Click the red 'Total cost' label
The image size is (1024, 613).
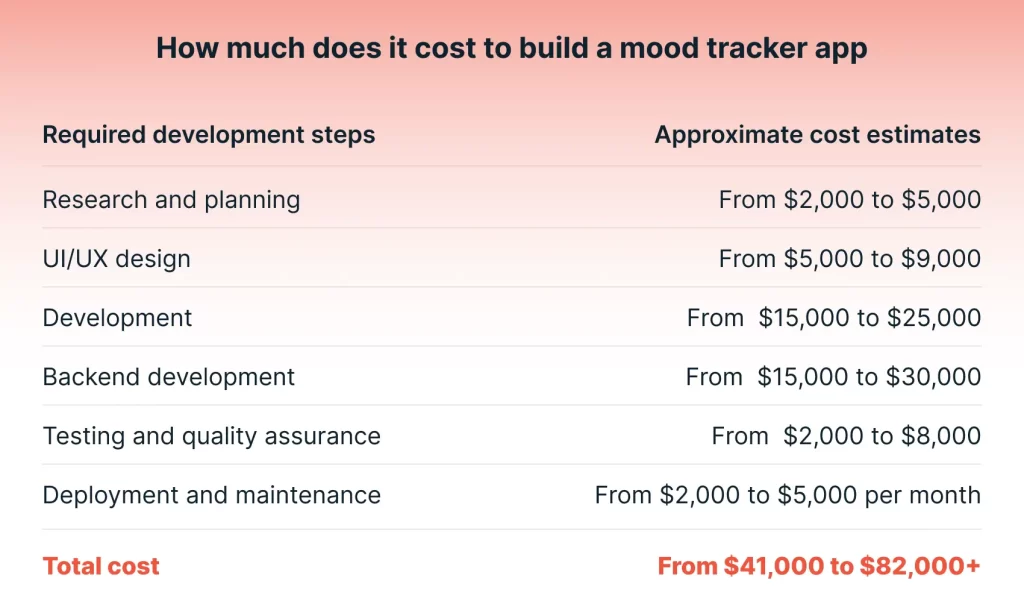point(101,567)
